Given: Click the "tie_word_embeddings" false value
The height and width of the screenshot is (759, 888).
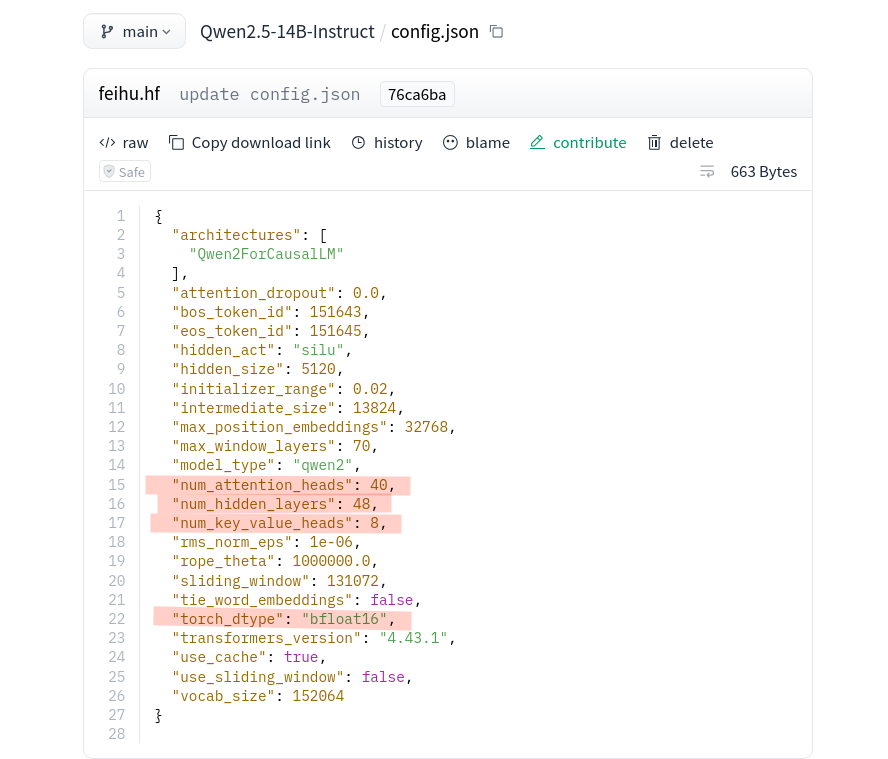Looking at the screenshot, I should [391, 600].
